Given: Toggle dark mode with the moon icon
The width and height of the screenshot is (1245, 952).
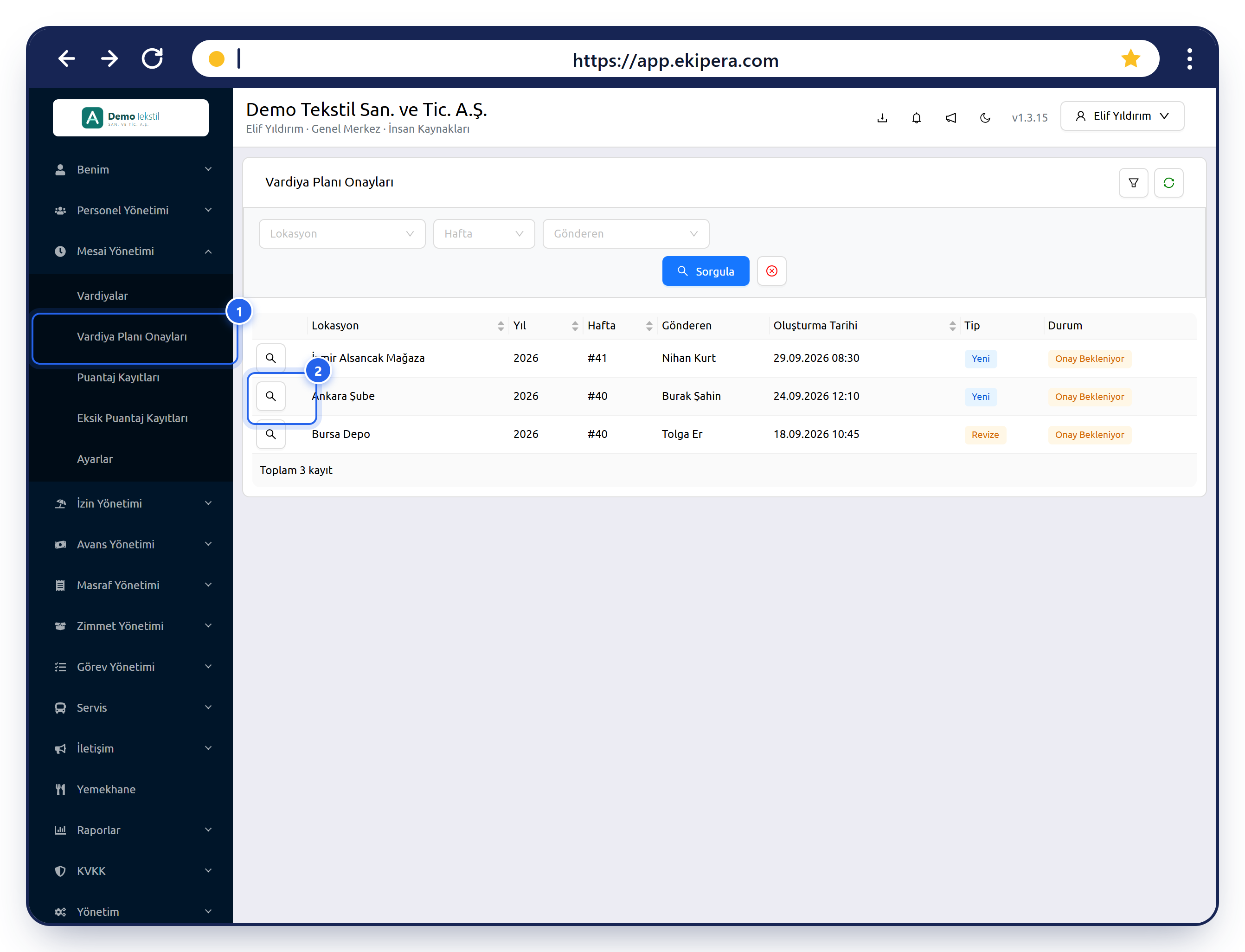Looking at the screenshot, I should click(x=986, y=118).
